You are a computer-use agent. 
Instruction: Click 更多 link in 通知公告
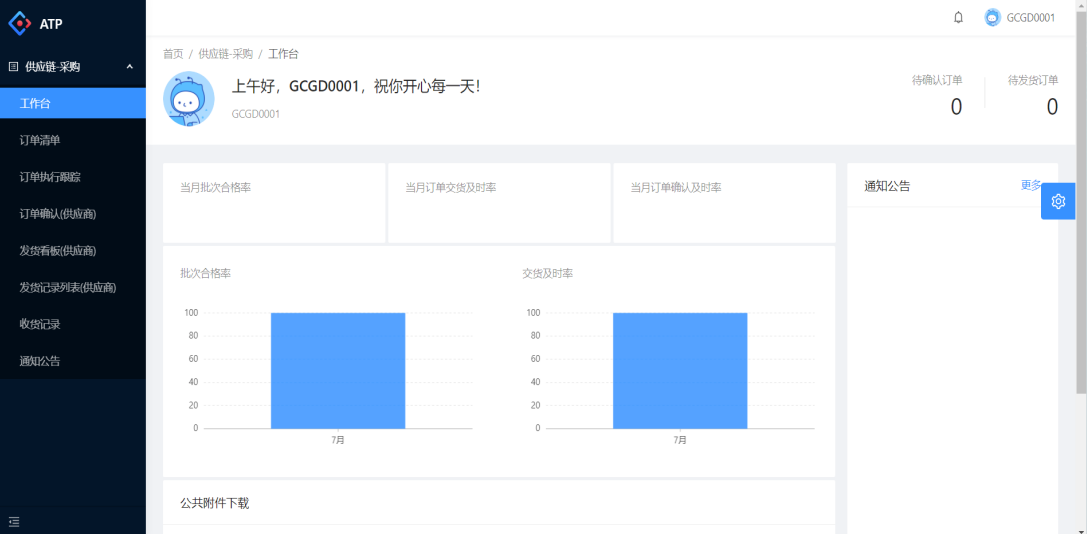[x=1030, y=185]
